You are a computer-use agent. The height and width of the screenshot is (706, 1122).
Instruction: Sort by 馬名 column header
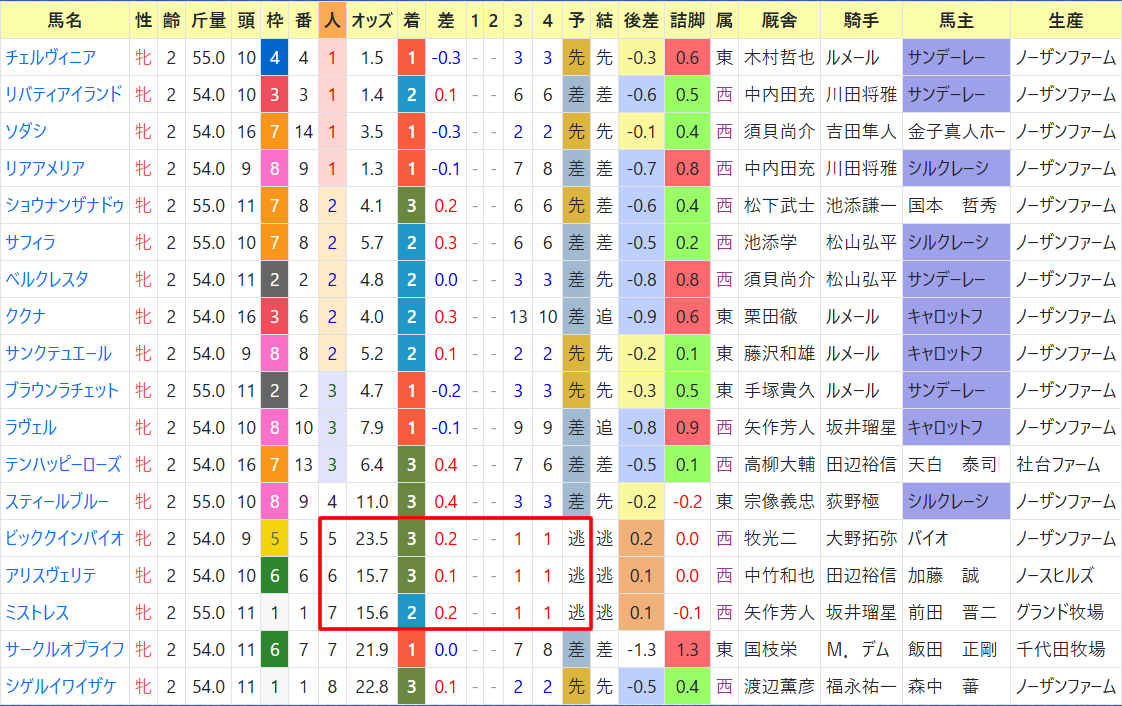(65, 20)
